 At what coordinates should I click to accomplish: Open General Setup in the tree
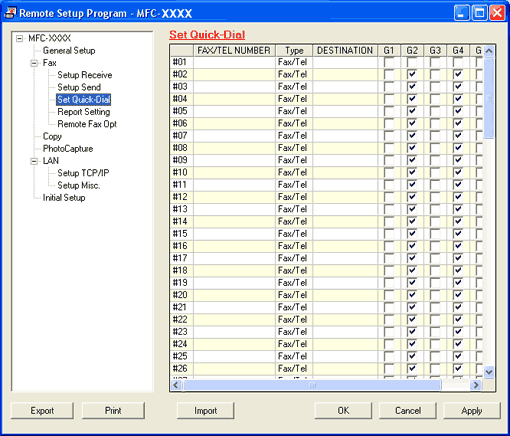(x=69, y=51)
